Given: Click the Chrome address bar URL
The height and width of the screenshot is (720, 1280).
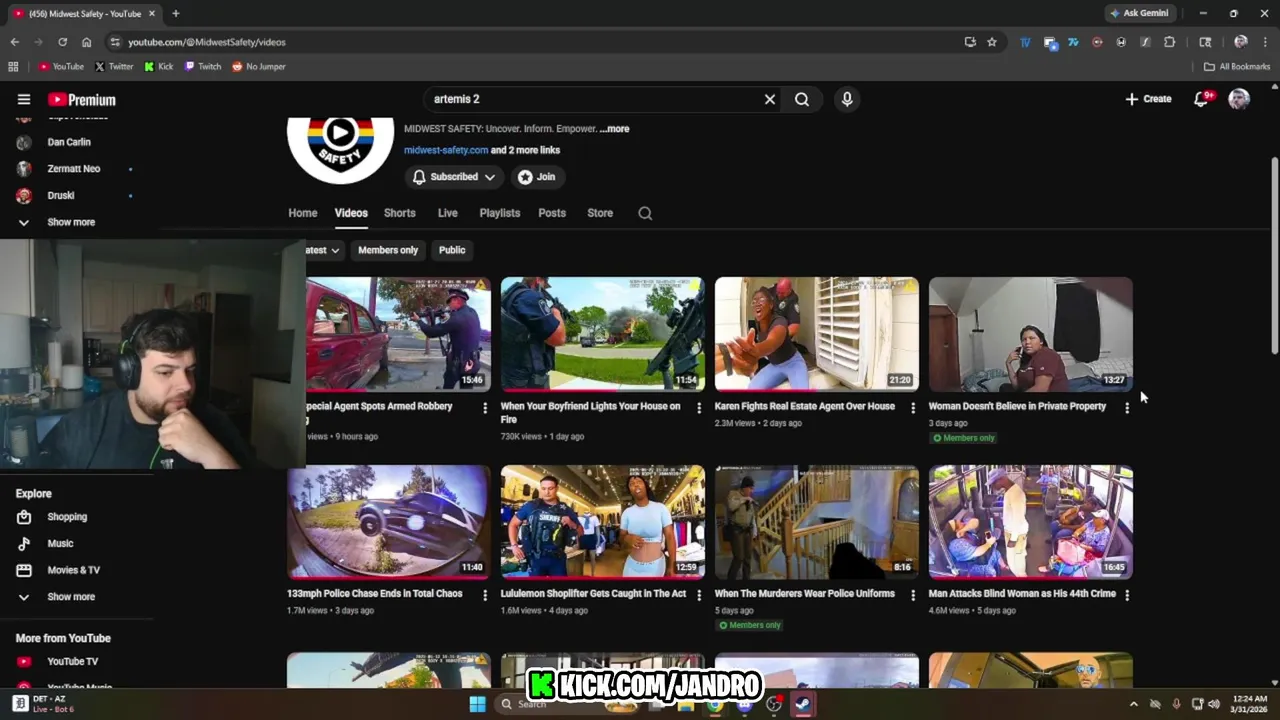Looking at the screenshot, I should pos(207,42).
